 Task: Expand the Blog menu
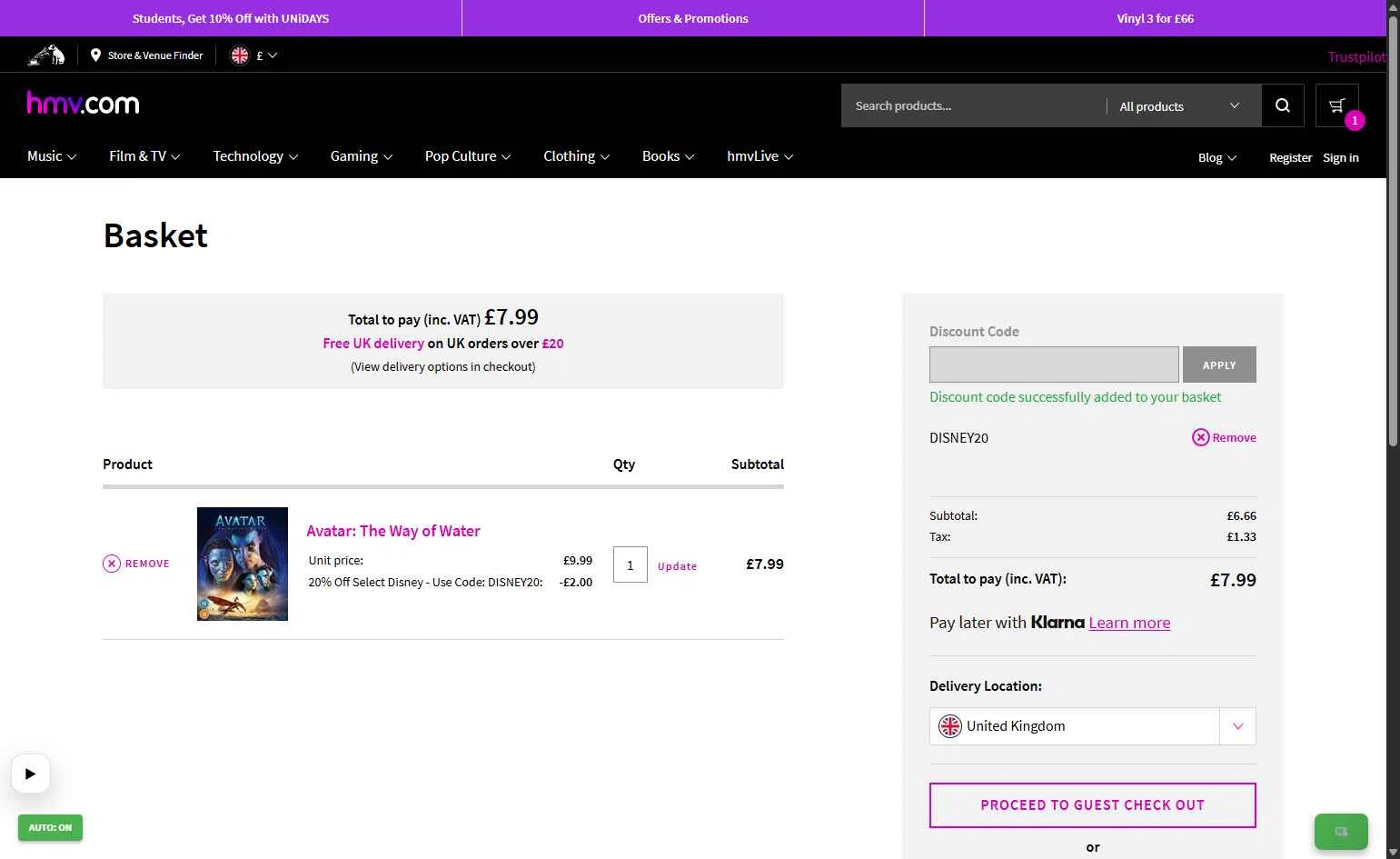click(1217, 157)
